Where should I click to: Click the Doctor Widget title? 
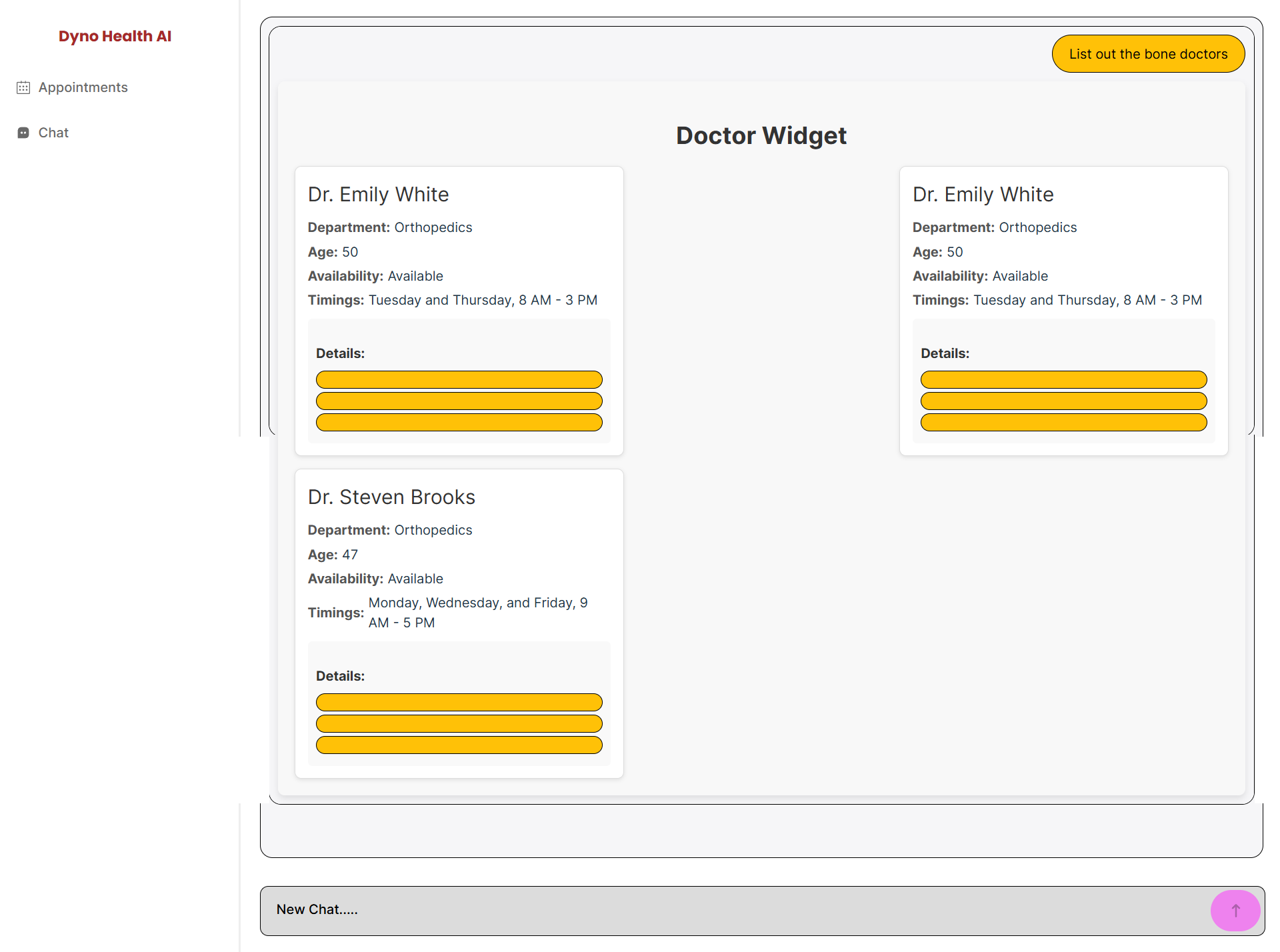[761, 136]
